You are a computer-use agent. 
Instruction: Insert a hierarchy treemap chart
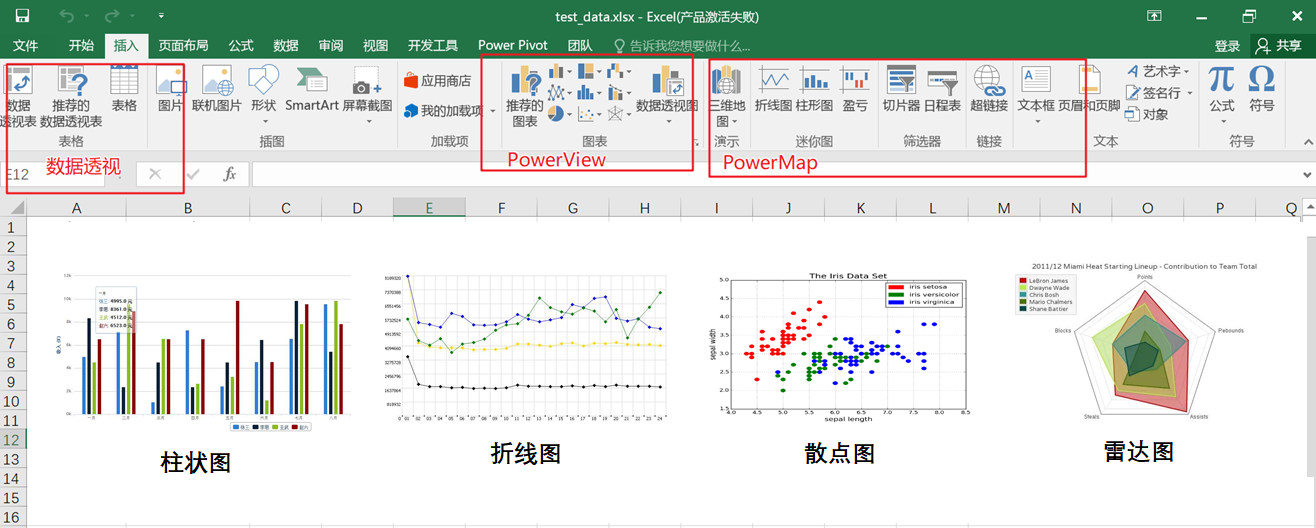tap(590, 71)
